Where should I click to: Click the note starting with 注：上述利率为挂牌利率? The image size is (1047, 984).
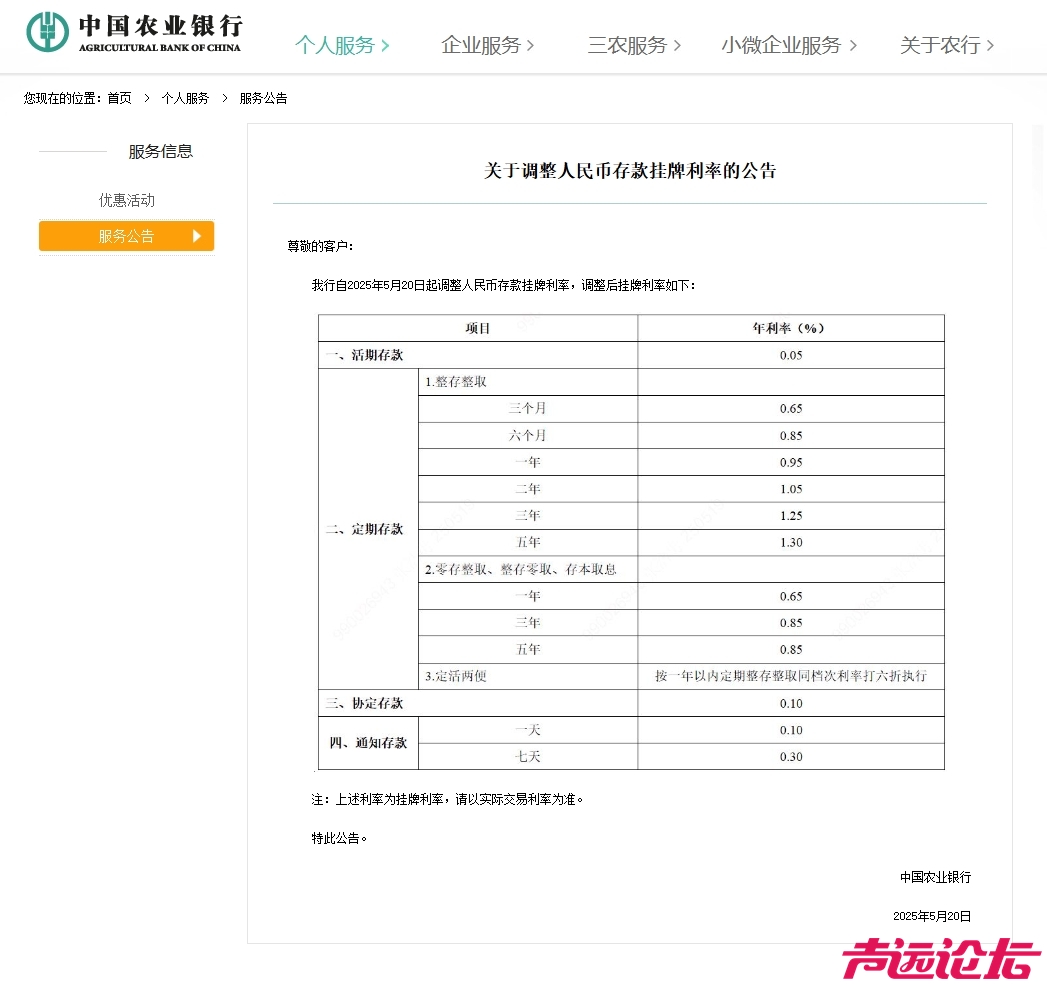(x=447, y=799)
